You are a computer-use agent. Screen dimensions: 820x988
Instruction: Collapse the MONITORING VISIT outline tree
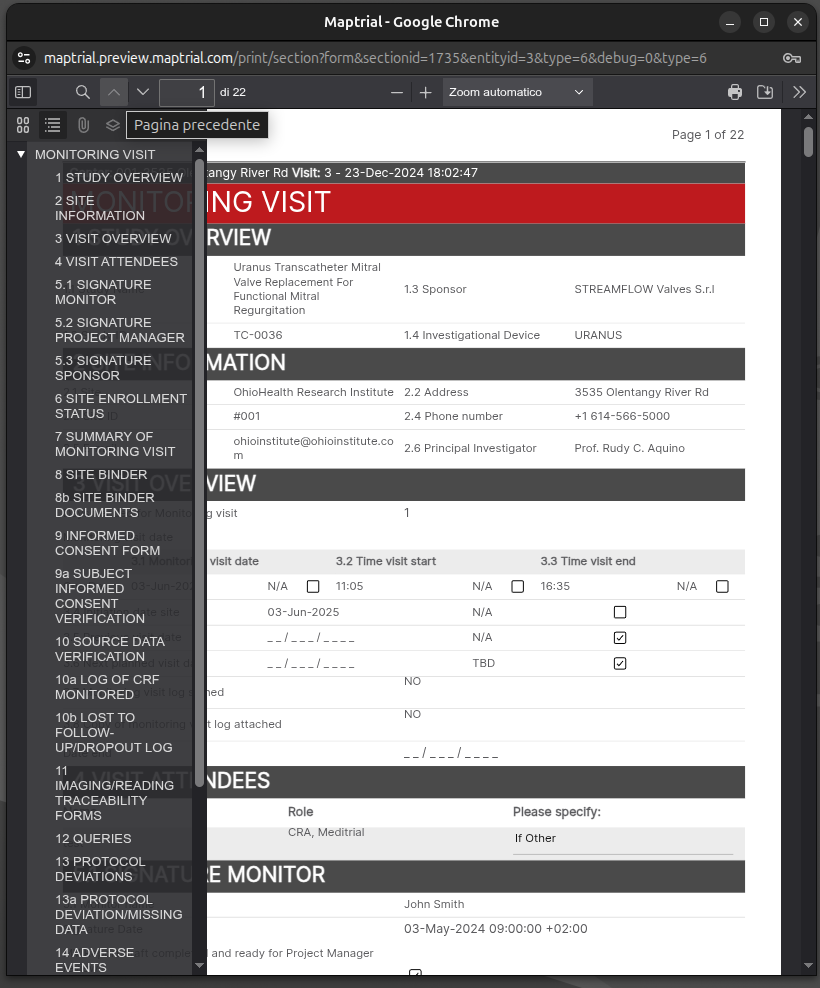pos(21,154)
